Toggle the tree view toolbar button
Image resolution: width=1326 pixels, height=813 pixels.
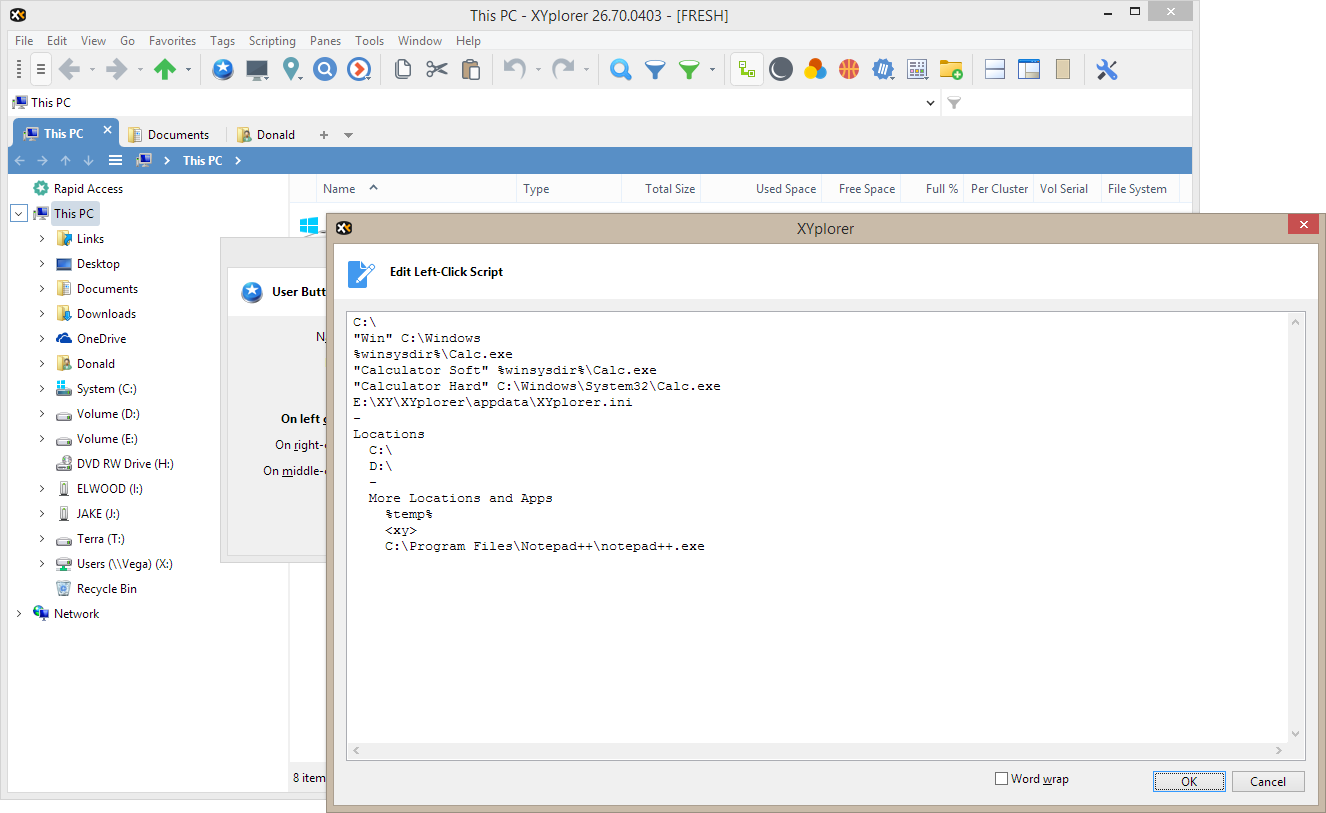(746, 69)
